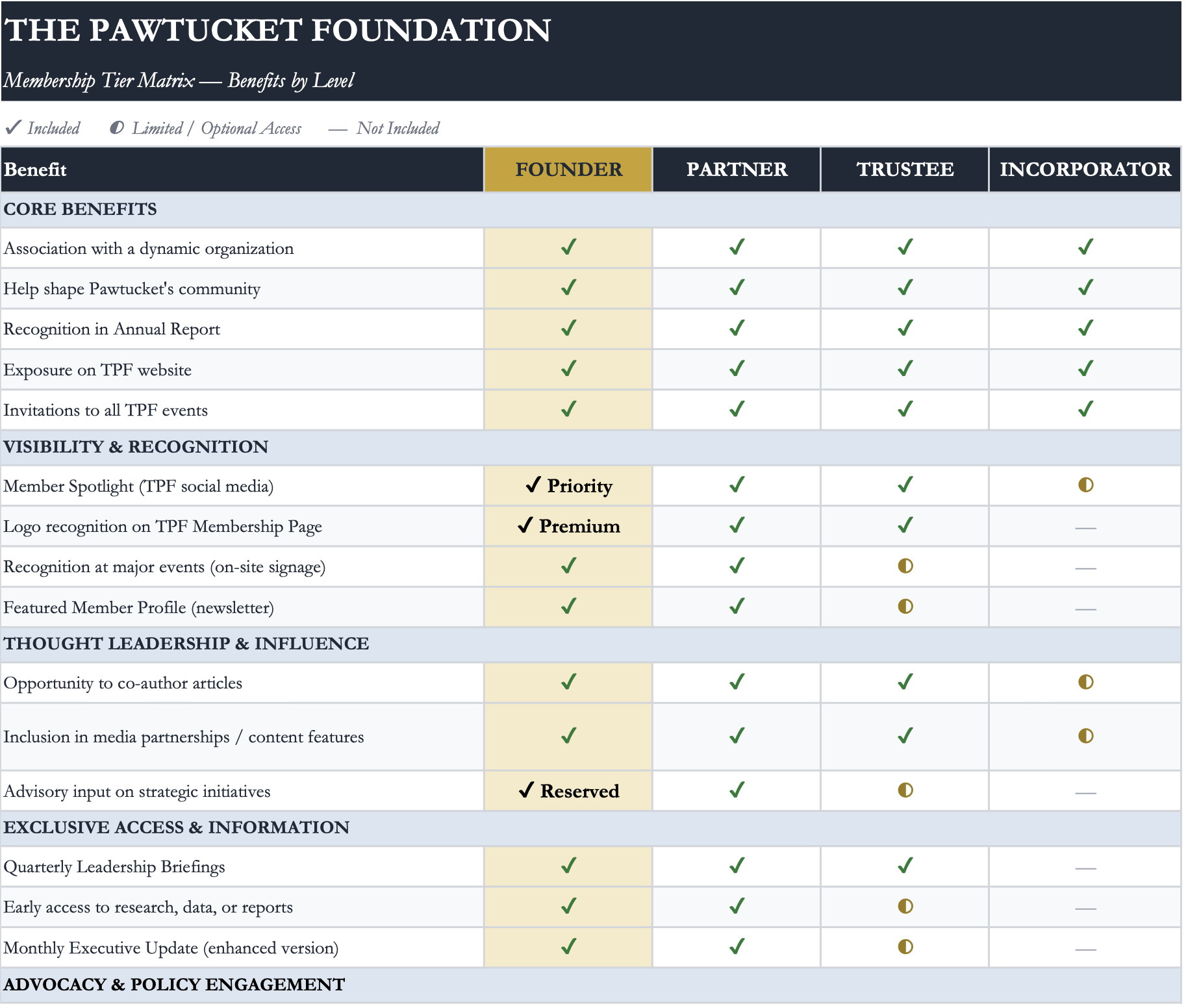This screenshot has width=1186, height=1008.
Task: Click 'Recognition at major events (on-site signage)' label
Action: pos(164,567)
